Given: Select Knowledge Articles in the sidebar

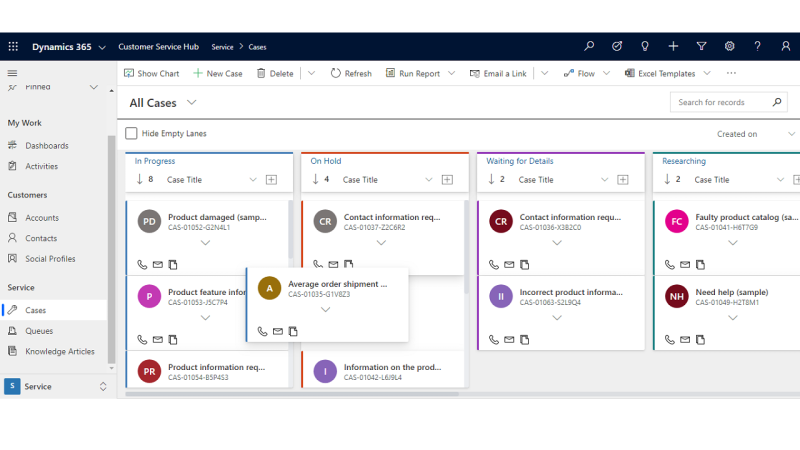Looking at the screenshot, I should click(59, 351).
